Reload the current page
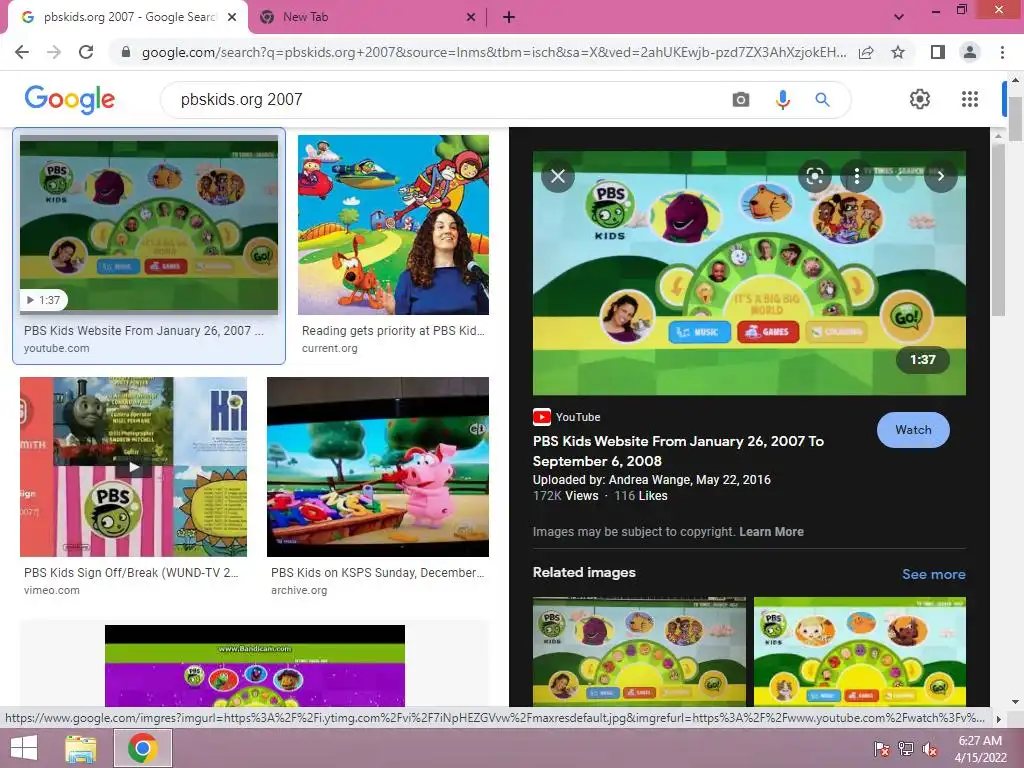 86,52
